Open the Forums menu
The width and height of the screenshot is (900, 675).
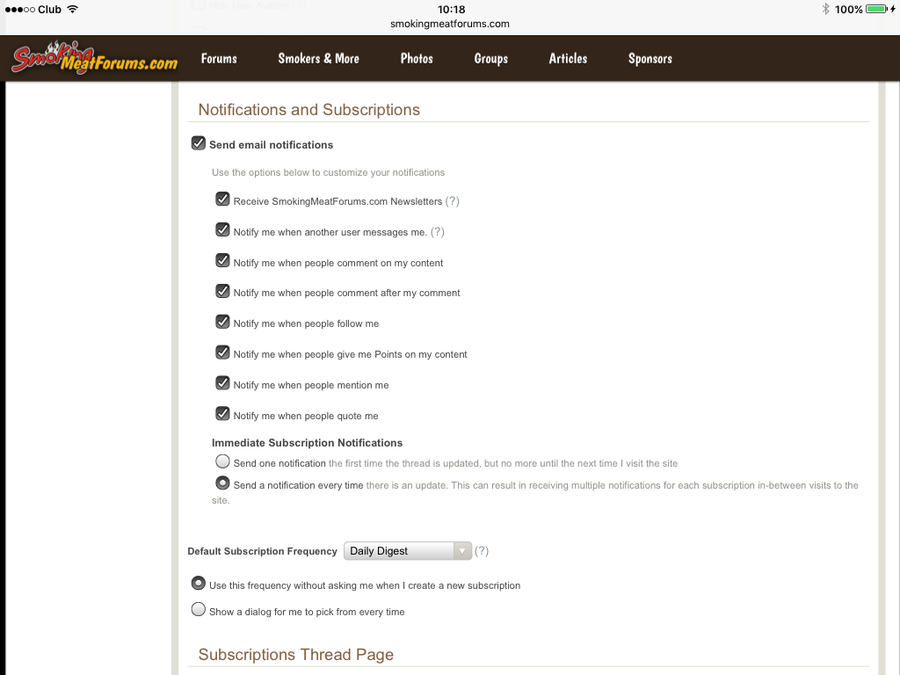coord(219,59)
